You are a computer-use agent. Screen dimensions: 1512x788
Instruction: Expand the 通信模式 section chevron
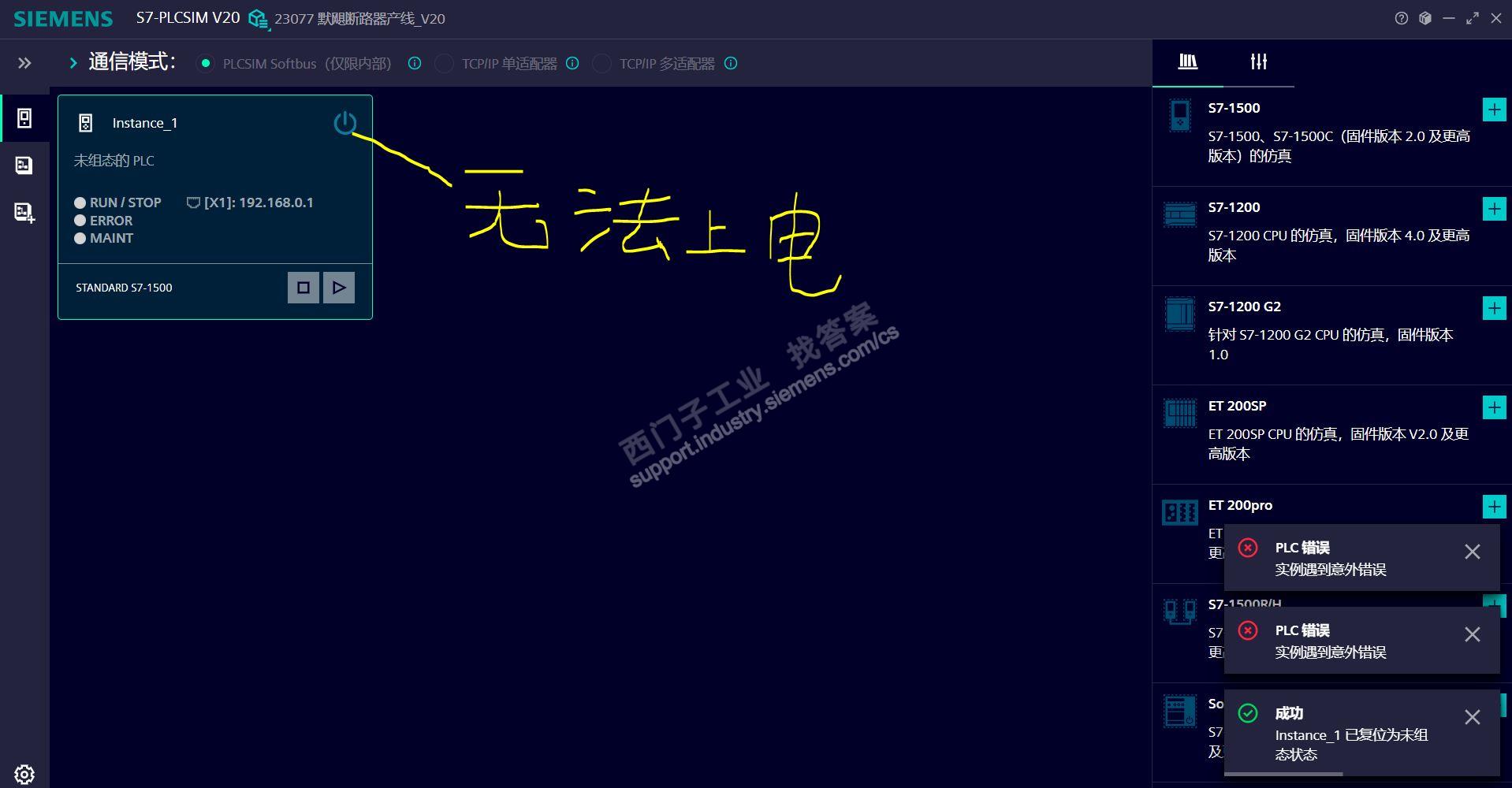coord(73,63)
